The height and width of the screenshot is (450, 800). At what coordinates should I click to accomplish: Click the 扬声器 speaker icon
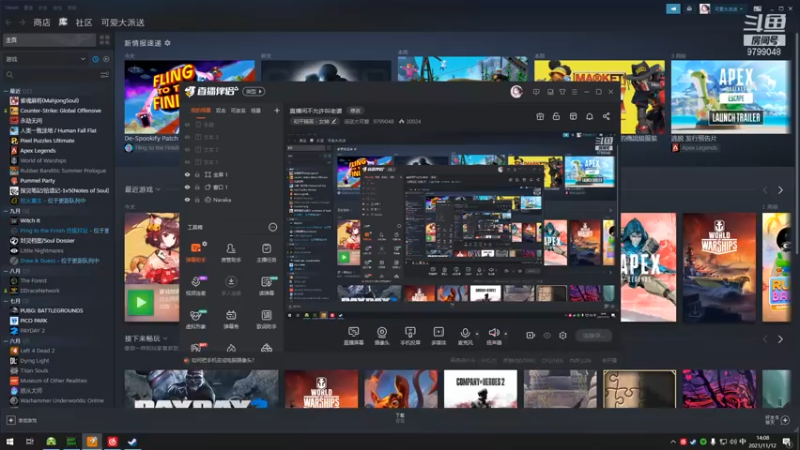494,333
